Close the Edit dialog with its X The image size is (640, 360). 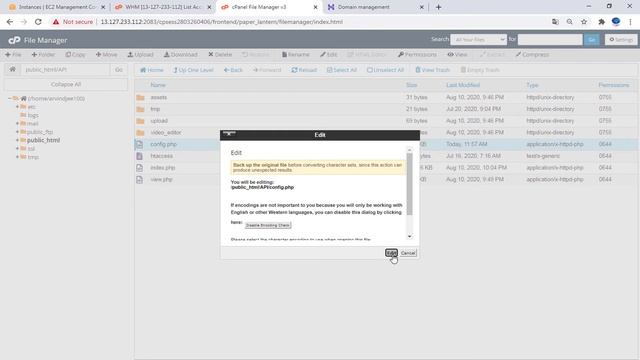[229, 134]
